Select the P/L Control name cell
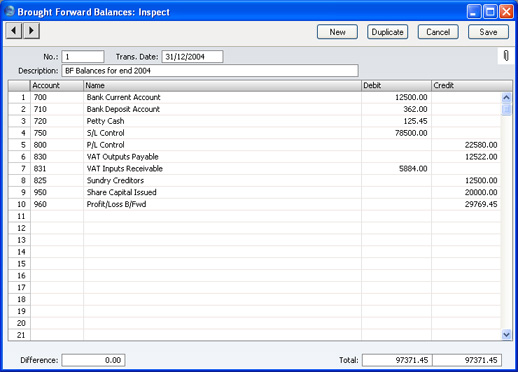 (222, 145)
